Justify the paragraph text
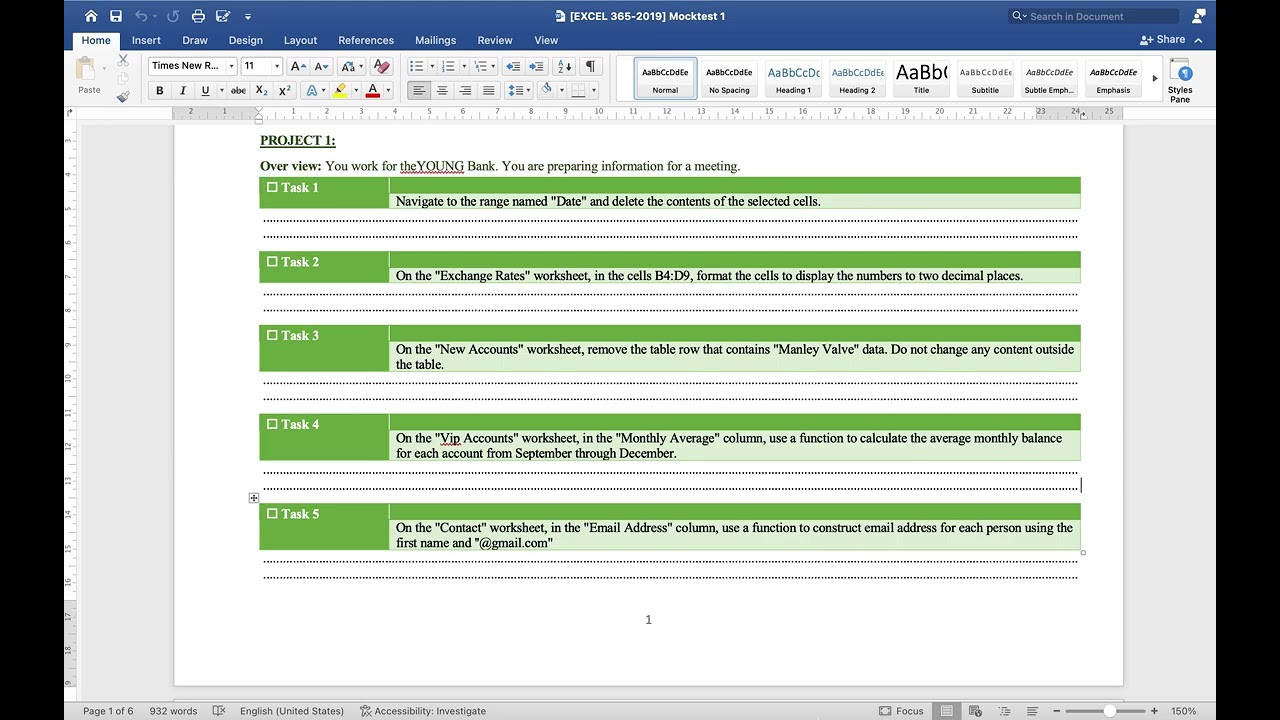 click(x=488, y=90)
